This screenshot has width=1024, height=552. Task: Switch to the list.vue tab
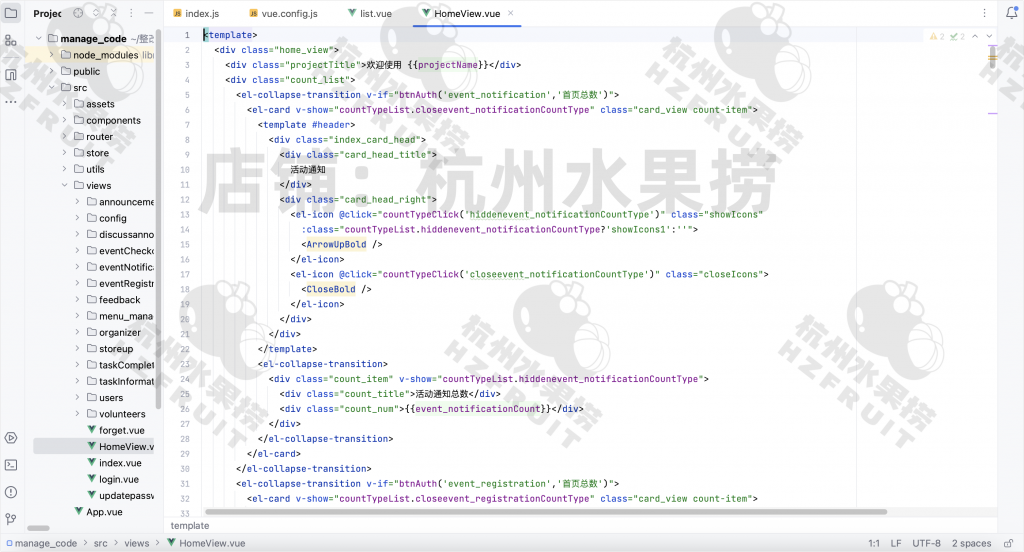coord(370,13)
